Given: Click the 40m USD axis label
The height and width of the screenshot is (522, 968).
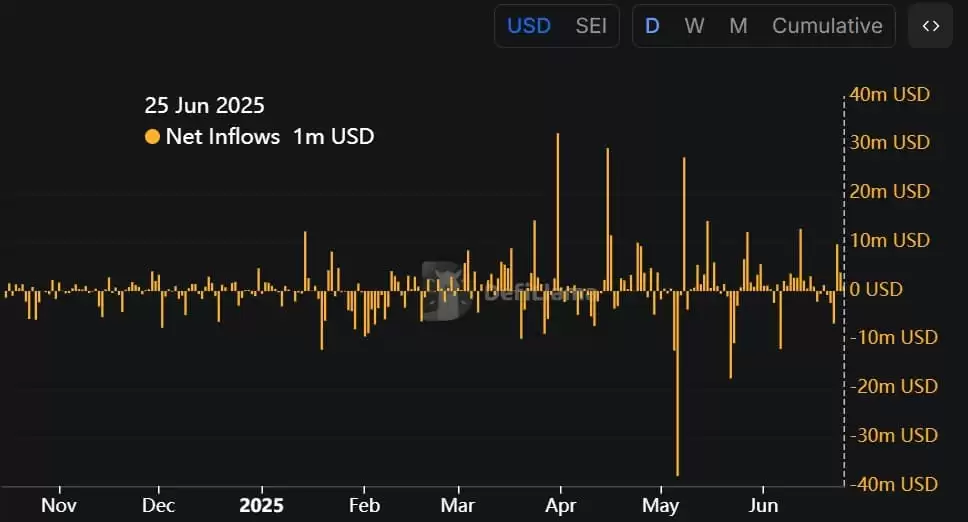Looking at the screenshot, I should [889, 94].
